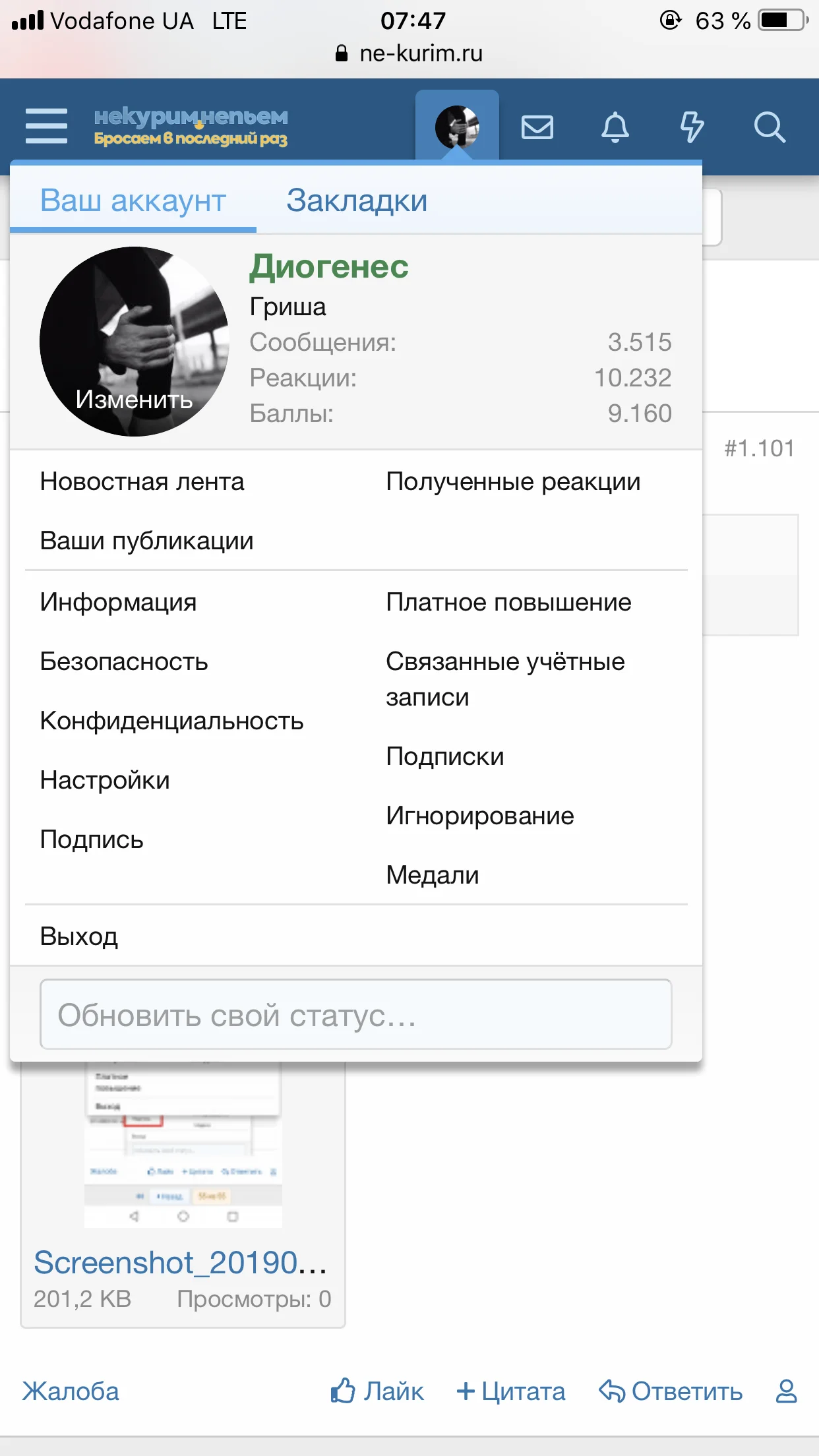Viewport: 819px width, 1456px height.
Task: Like the post with Лайк
Action: point(377,1391)
